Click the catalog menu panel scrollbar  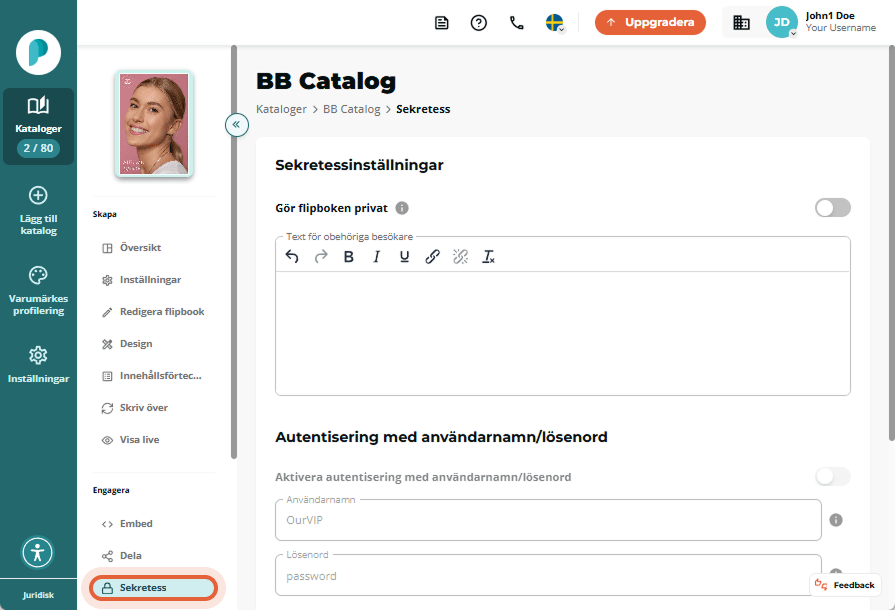[x=233, y=252]
